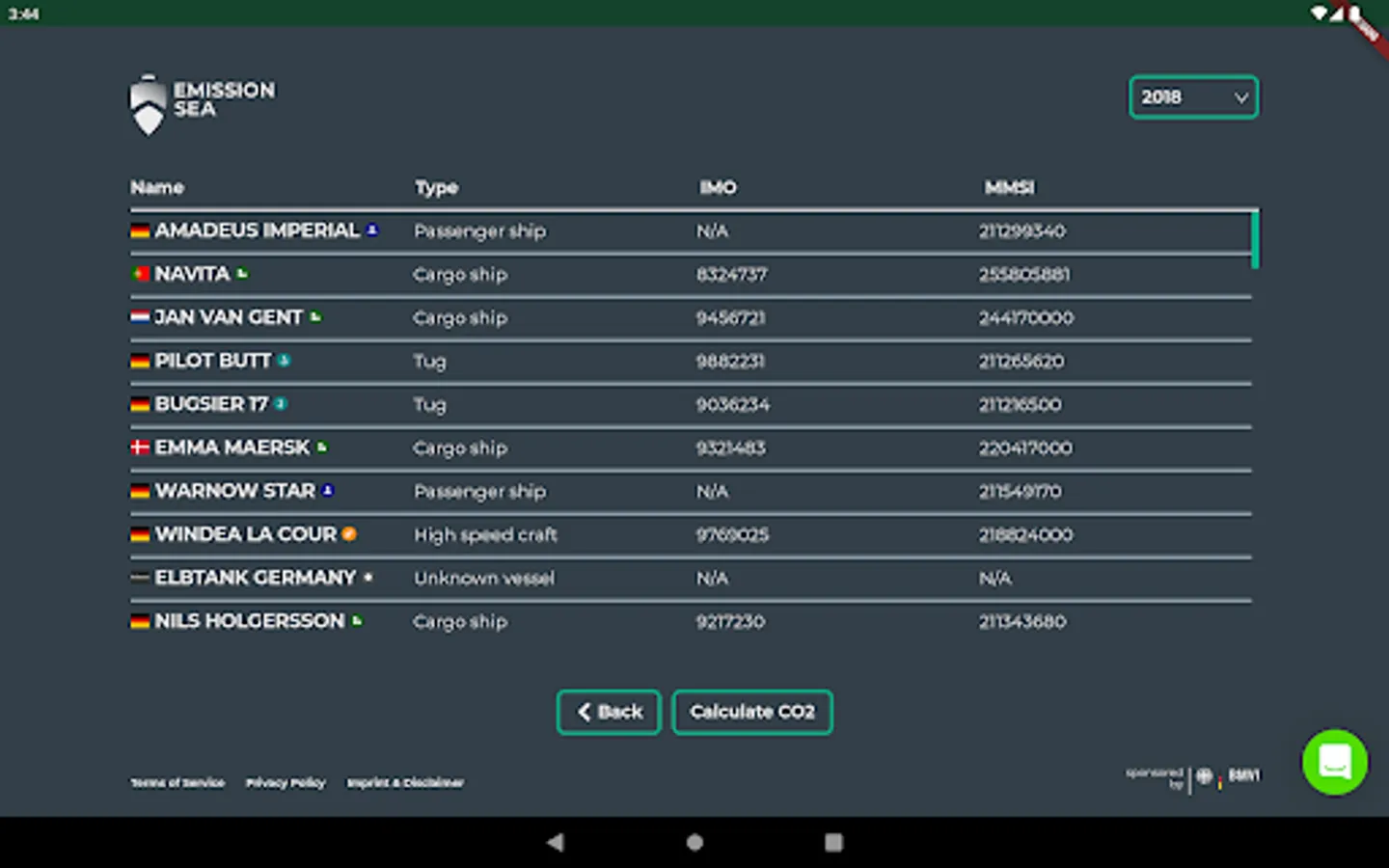Select the NAVITA ship name
This screenshot has width=1389, height=868.
[x=192, y=274]
